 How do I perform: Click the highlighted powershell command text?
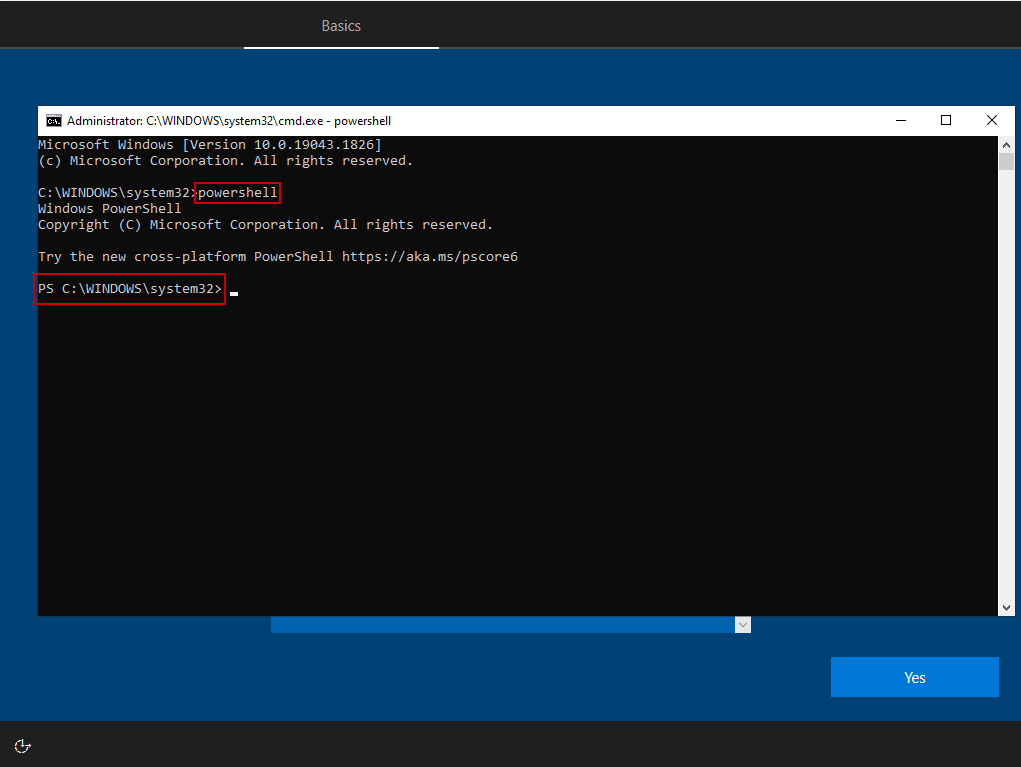(x=237, y=192)
